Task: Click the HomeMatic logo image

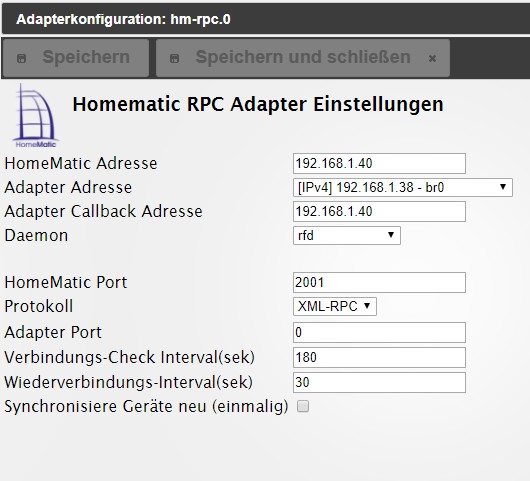Action: click(35, 115)
